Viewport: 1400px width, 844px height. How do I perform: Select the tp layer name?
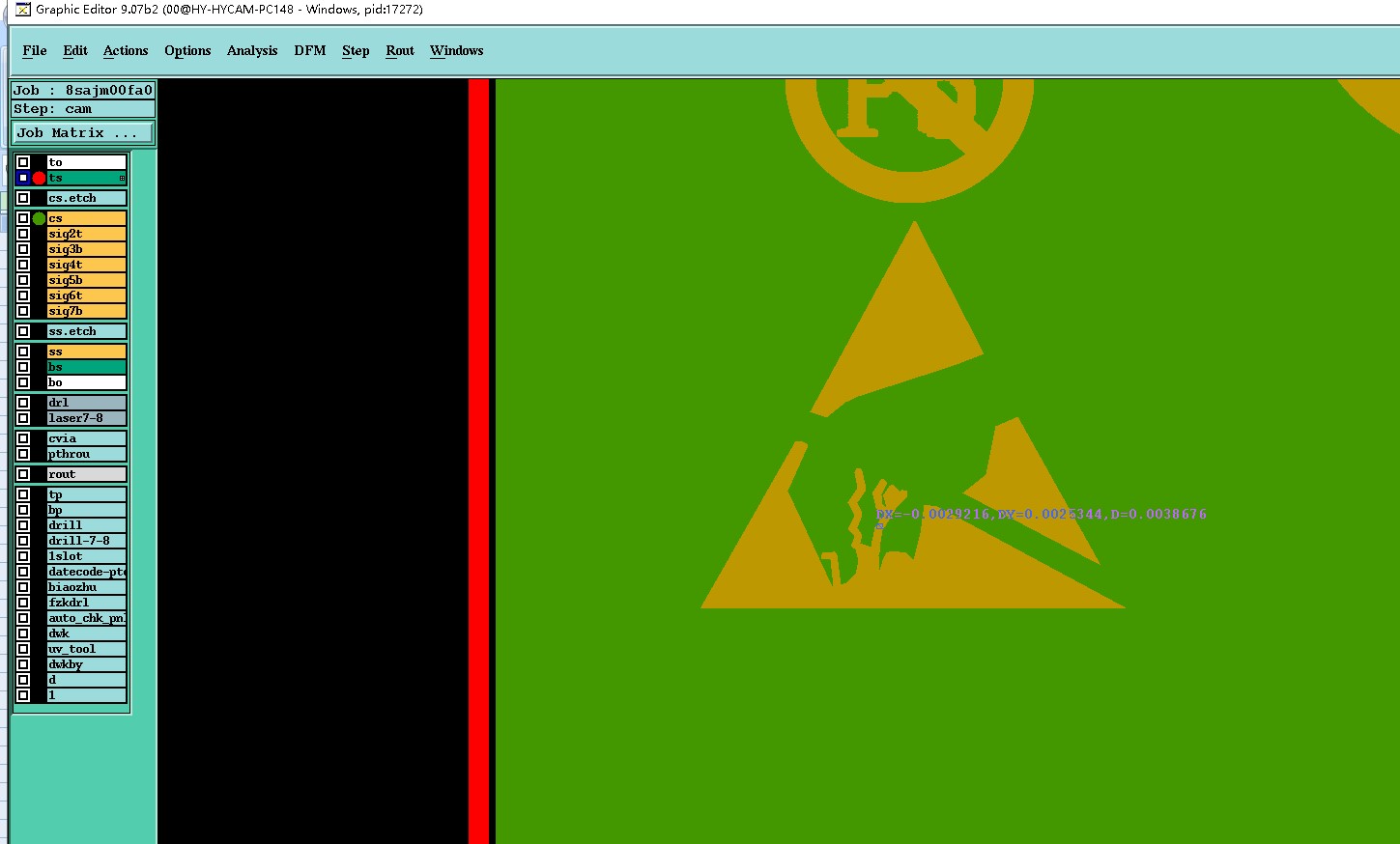coord(87,494)
